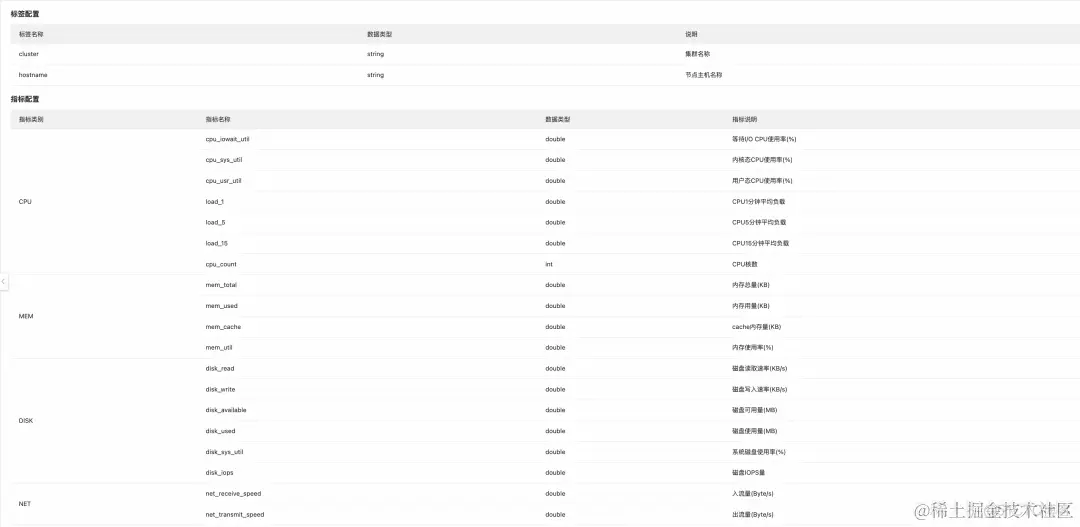Click the 内存使用率(%) description
Image resolution: width=1080 pixels, height=527 pixels.
click(x=752, y=347)
